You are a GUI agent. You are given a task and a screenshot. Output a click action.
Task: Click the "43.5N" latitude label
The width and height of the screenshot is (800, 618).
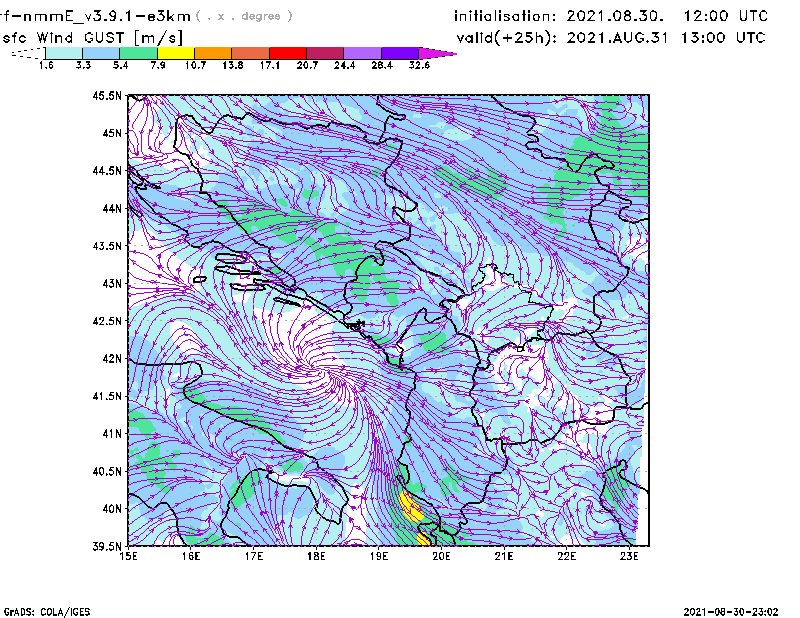point(107,246)
